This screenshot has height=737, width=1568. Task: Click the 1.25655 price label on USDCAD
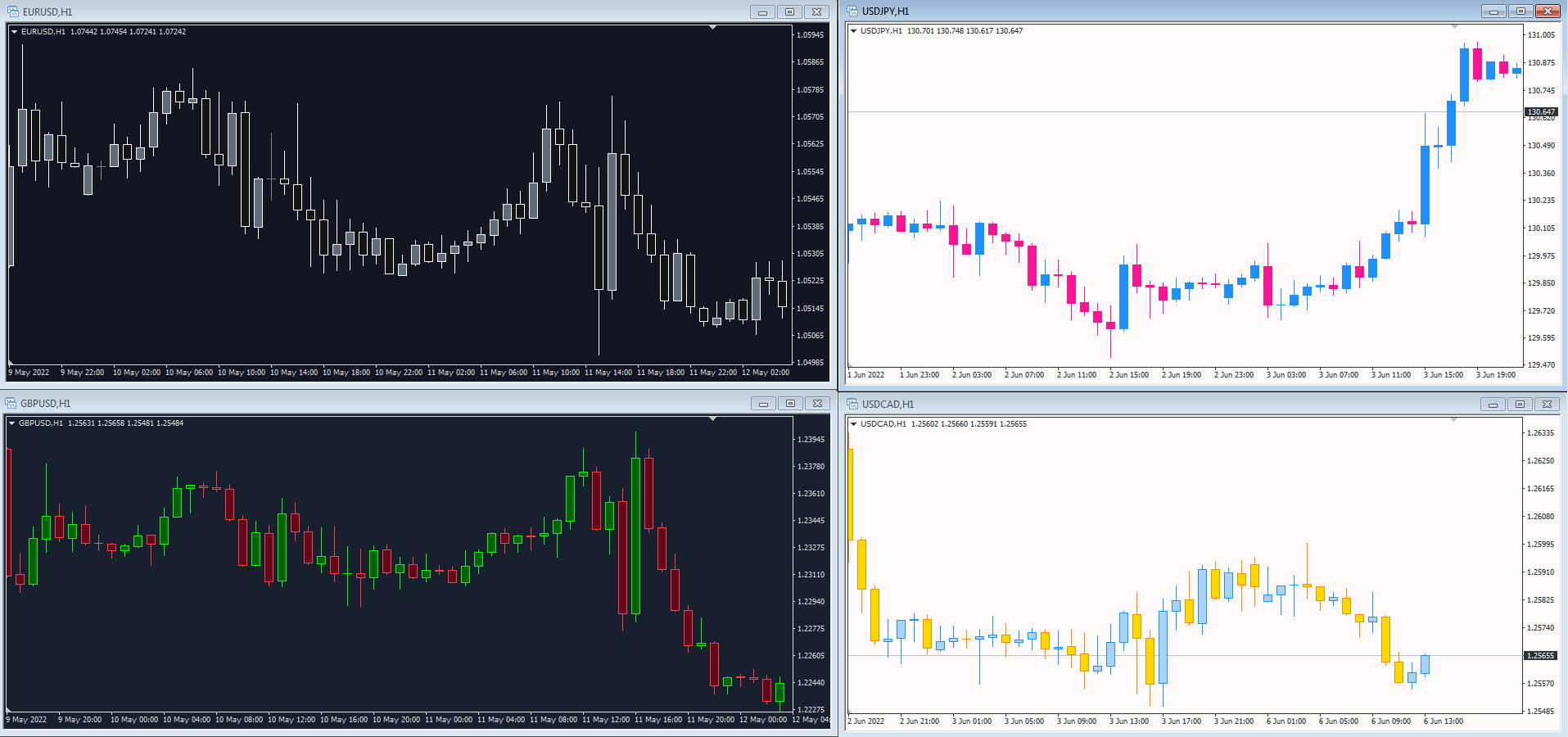pyautogui.click(x=1541, y=655)
